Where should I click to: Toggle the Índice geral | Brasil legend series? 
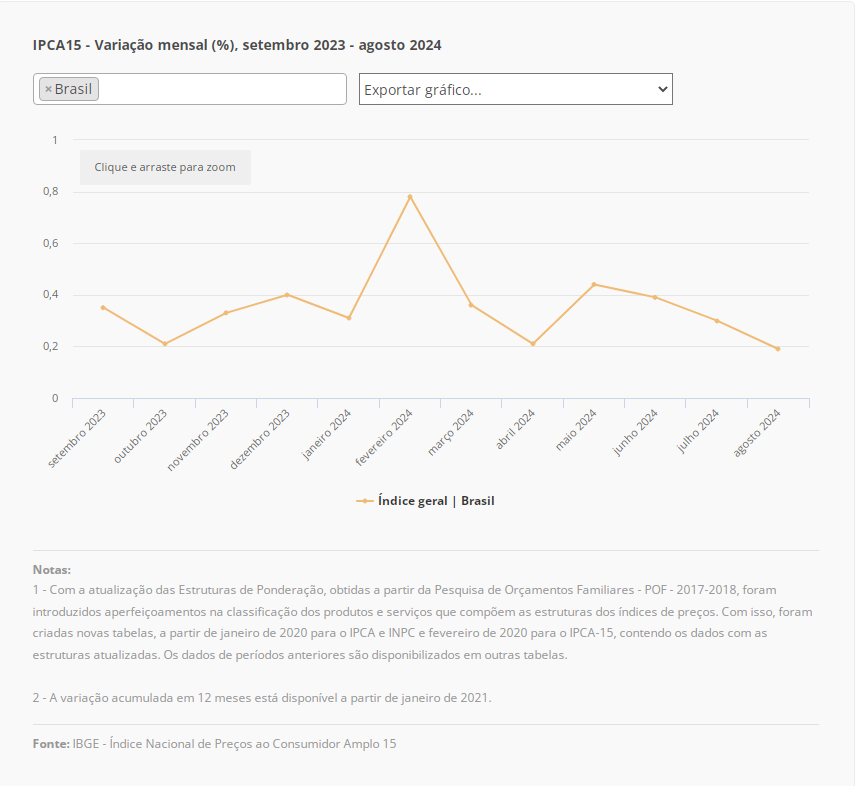(x=436, y=501)
